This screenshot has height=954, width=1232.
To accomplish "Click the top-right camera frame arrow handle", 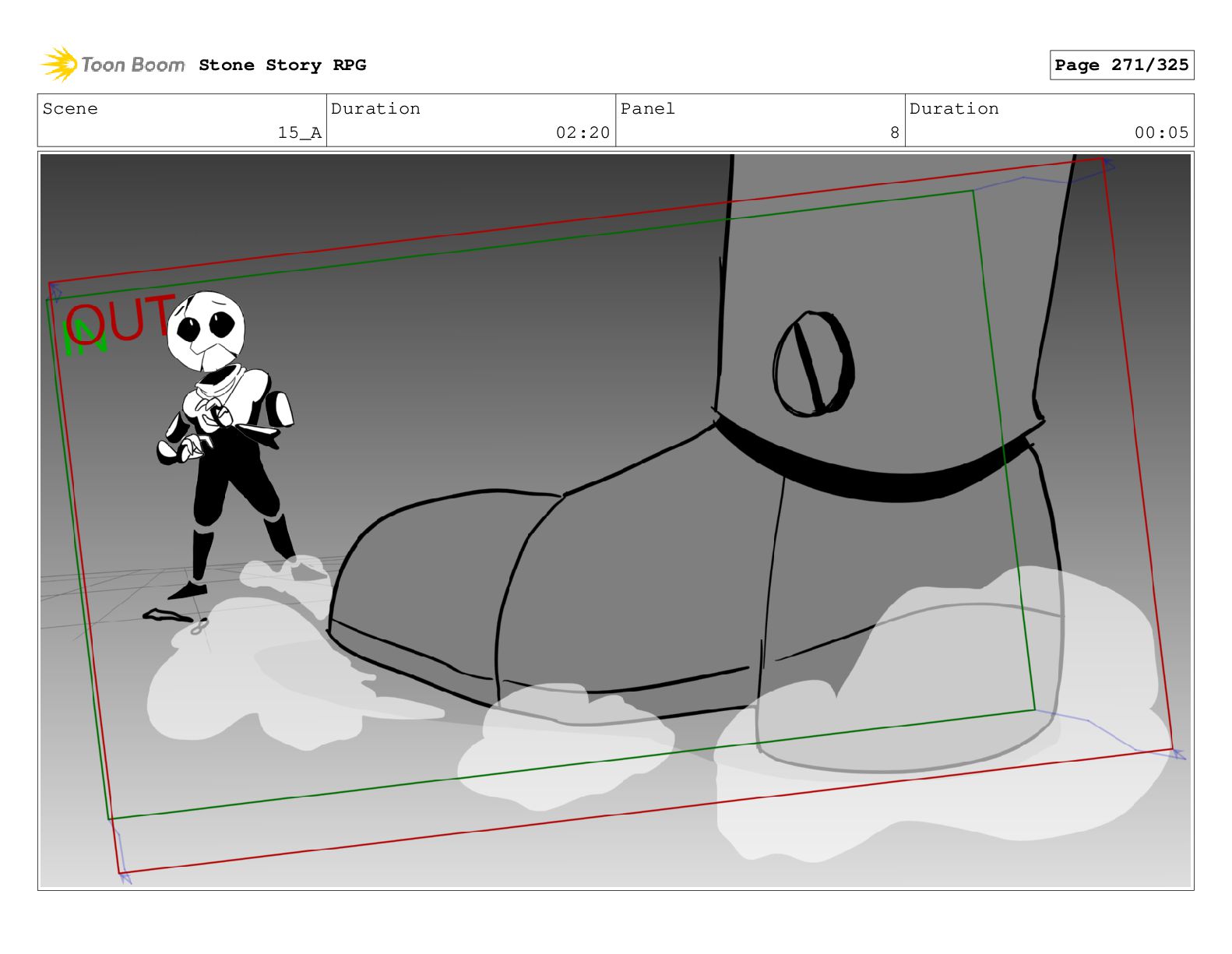I will click(1108, 165).
